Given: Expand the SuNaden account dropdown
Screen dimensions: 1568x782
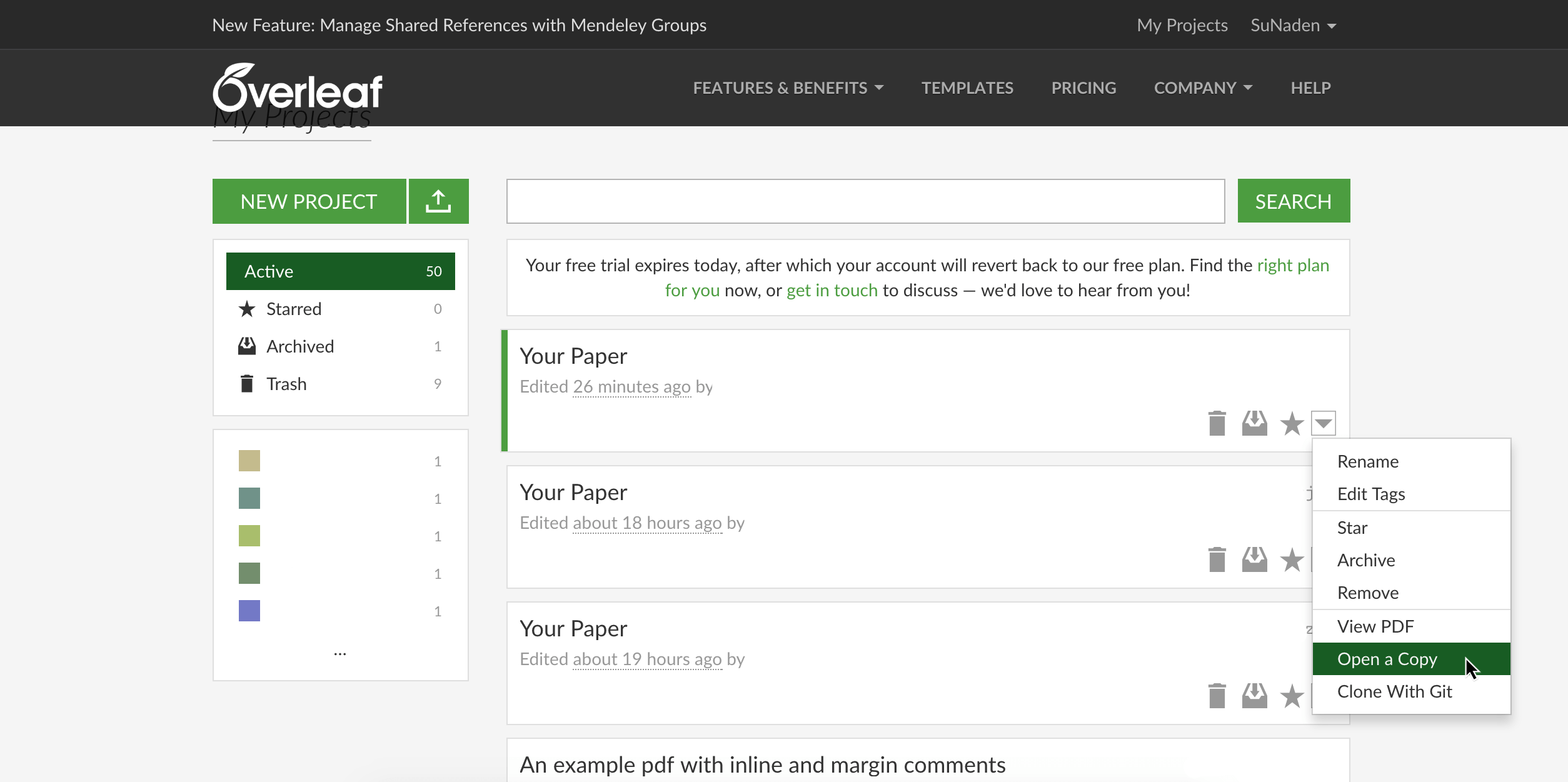Looking at the screenshot, I should tap(1293, 25).
